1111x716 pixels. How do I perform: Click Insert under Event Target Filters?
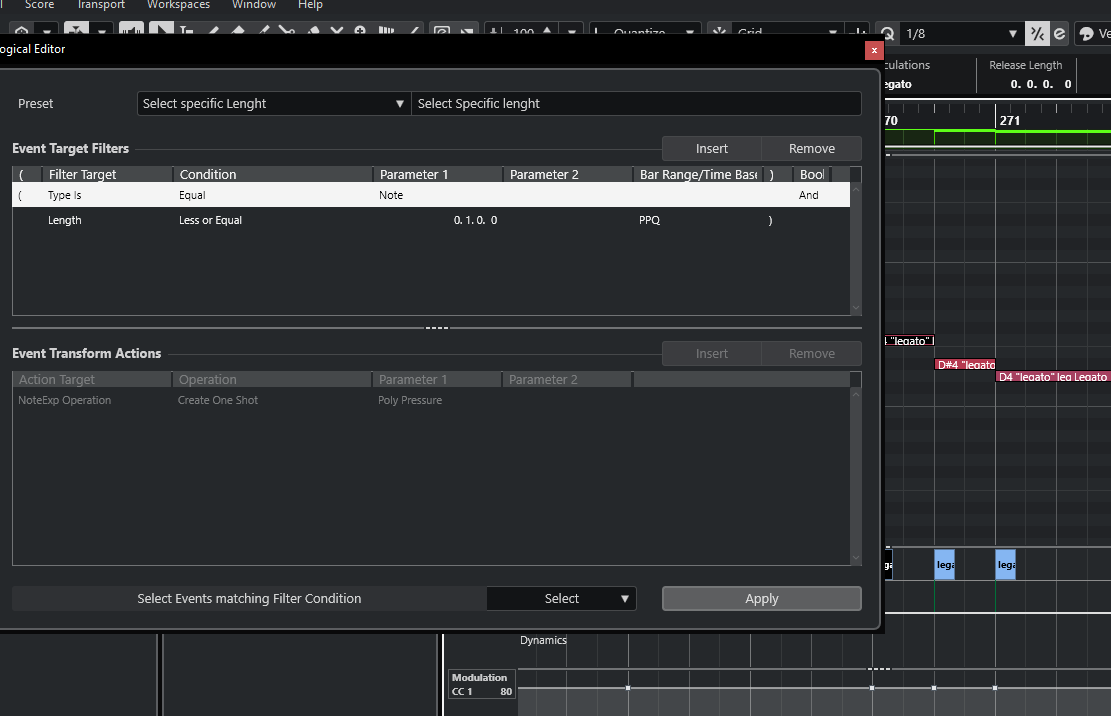pos(711,149)
